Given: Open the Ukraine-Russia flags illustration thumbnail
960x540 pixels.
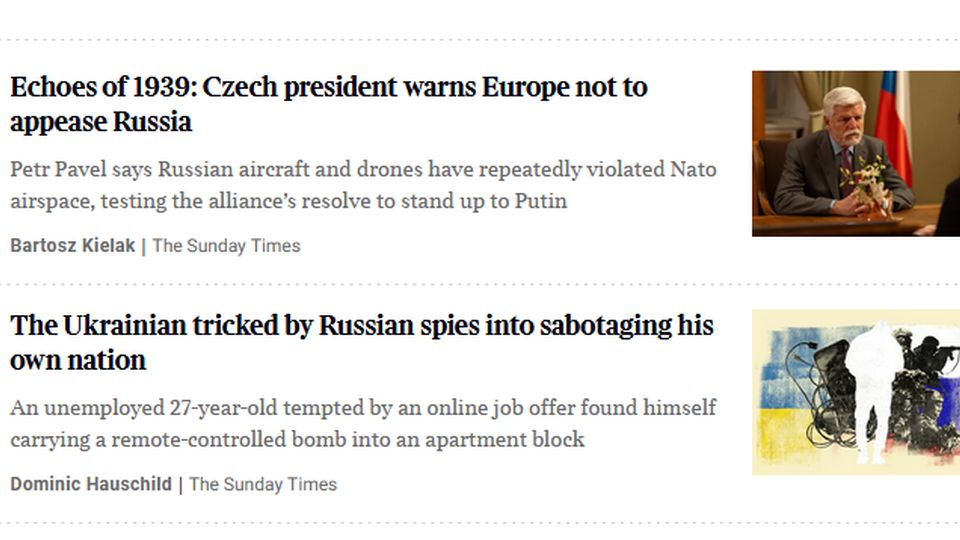Looking at the screenshot, I should (855, 392).
